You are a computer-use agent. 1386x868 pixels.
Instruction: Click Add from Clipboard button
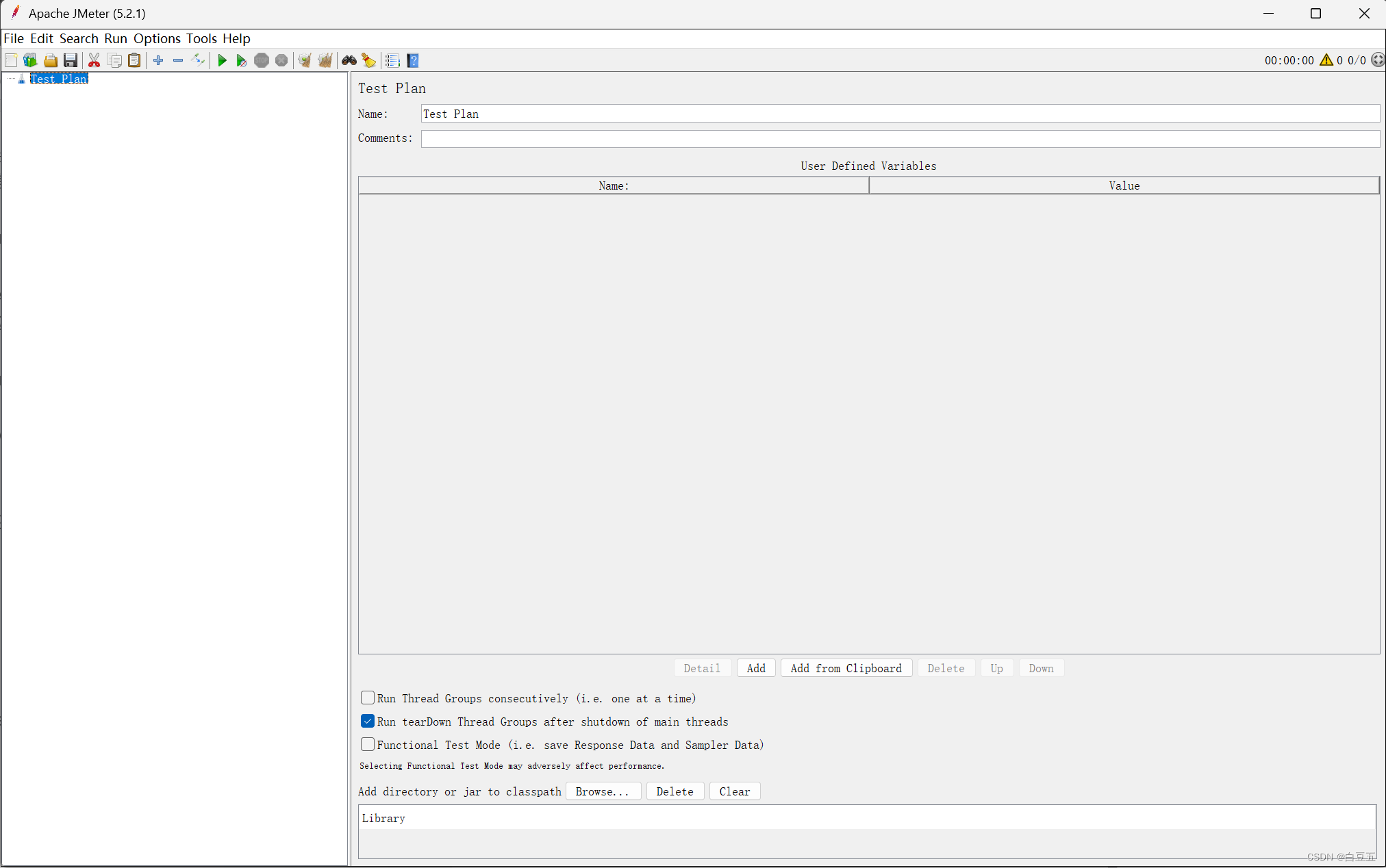click(846, 668)
